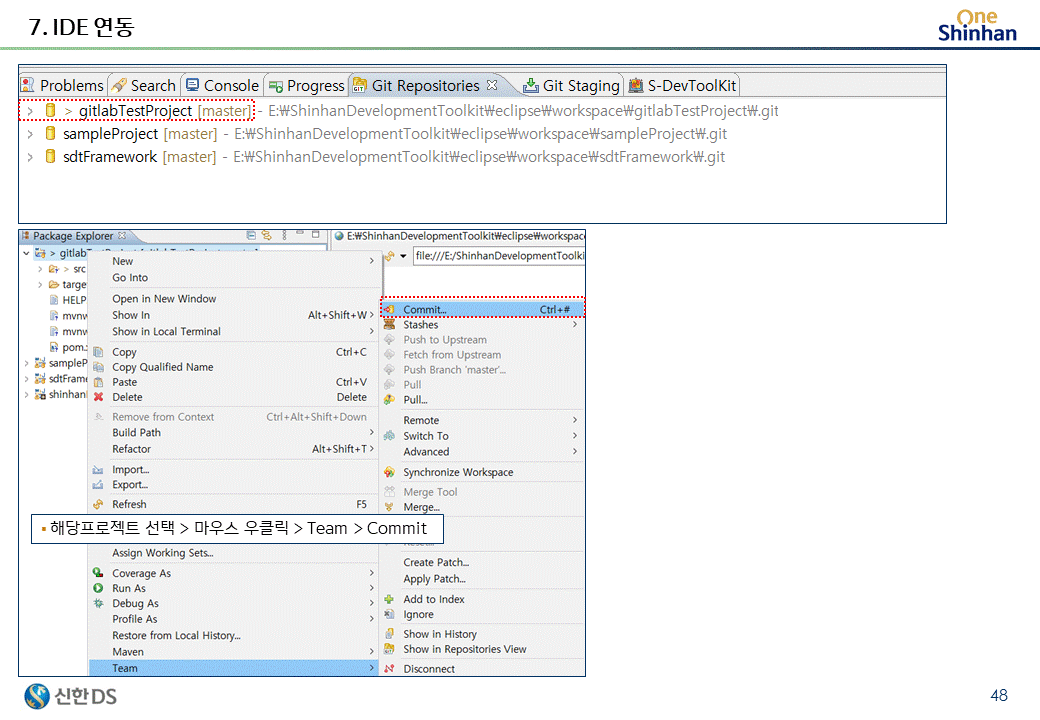Open Coverage As submenu
This screenshot has width=1040, height=720.
[233, 573]
